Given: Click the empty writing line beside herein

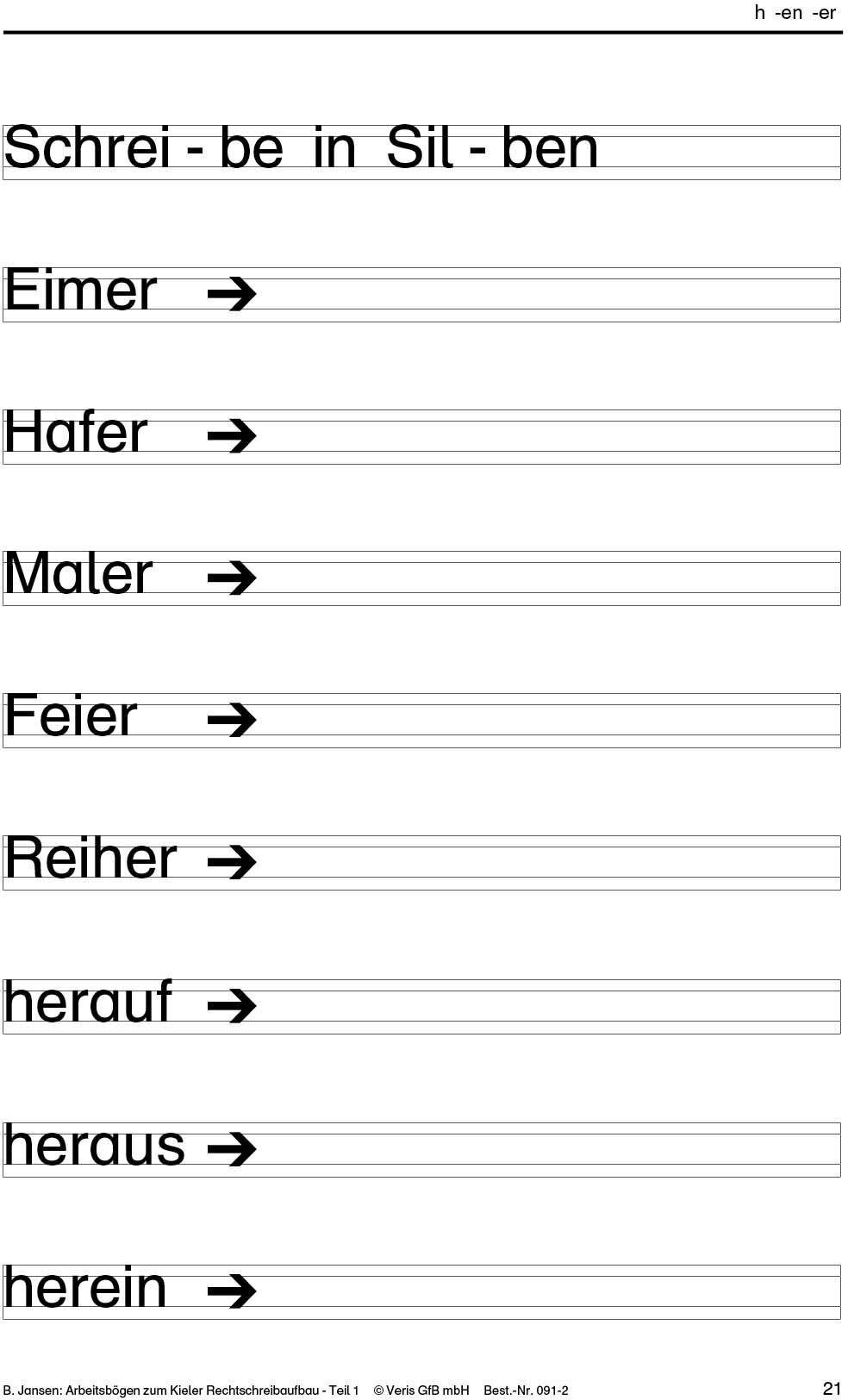Looking at the screenshot, I should [x=549, y=1292].
